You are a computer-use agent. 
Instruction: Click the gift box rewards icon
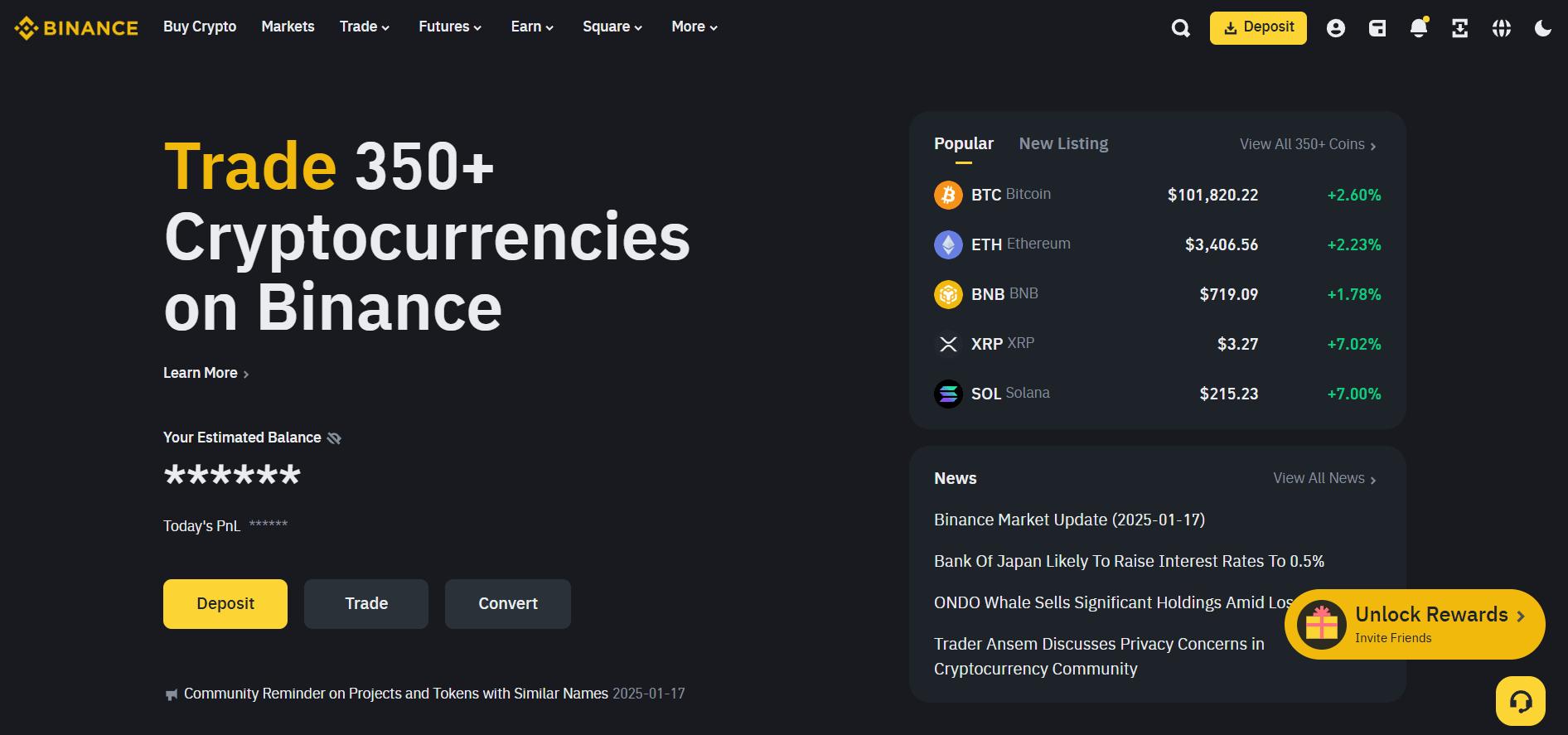pyautogui.click(x=1322, y=624)
